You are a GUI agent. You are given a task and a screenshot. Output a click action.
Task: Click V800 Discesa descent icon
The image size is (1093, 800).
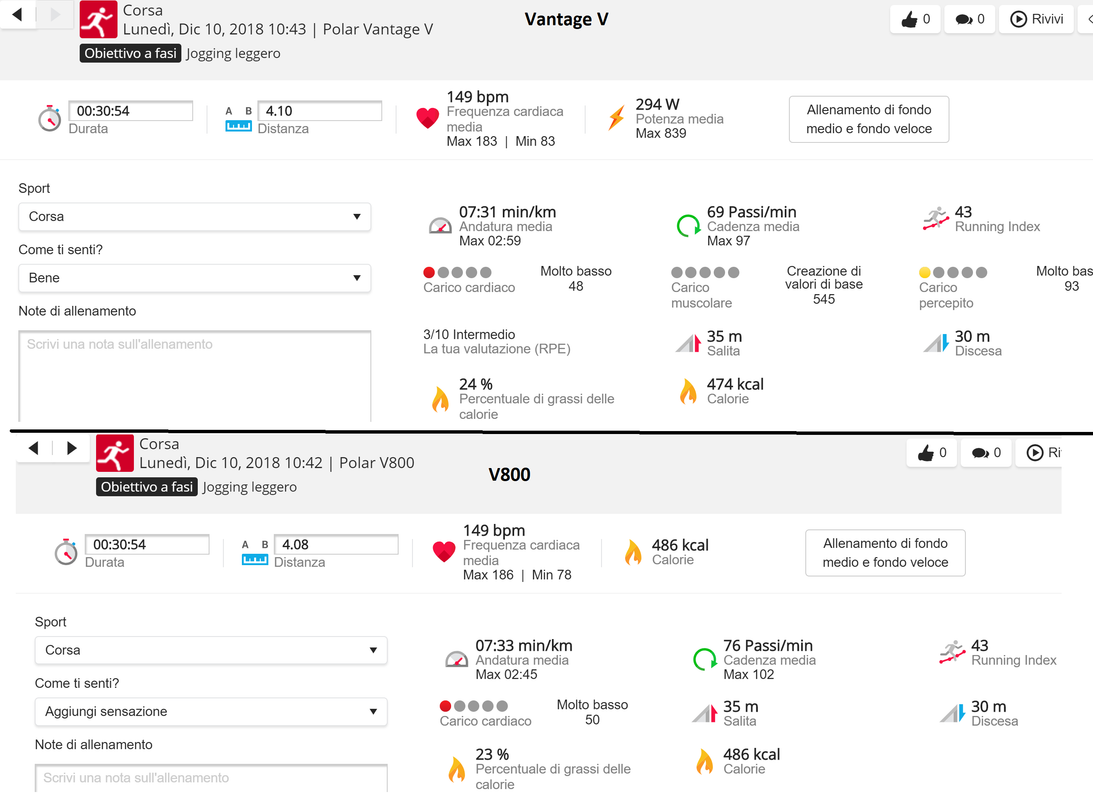click(x=953, y=714)
